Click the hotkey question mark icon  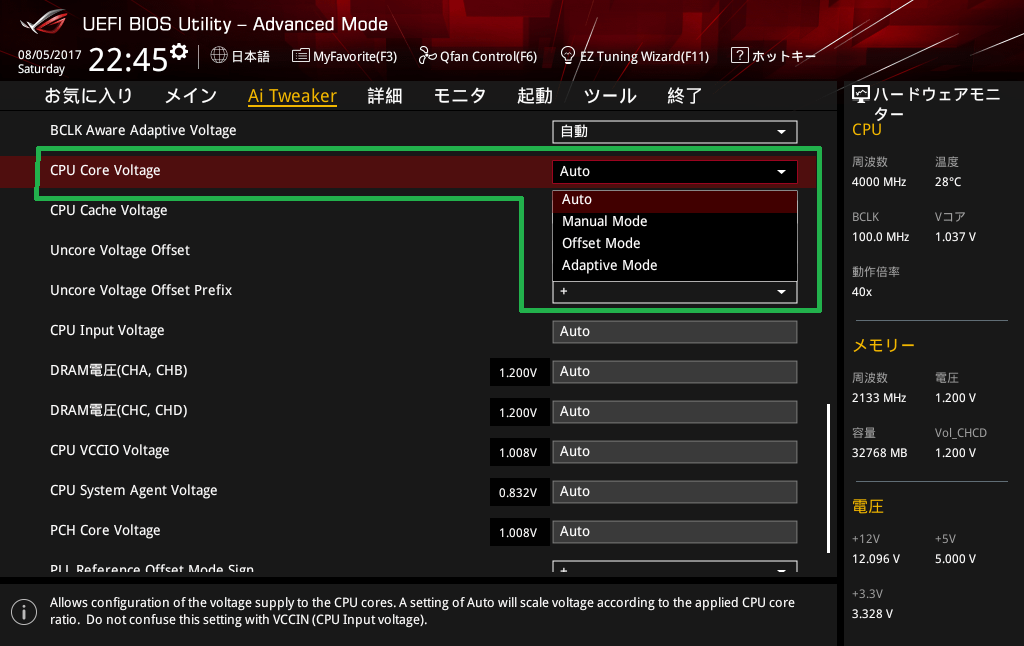[739, 56]
